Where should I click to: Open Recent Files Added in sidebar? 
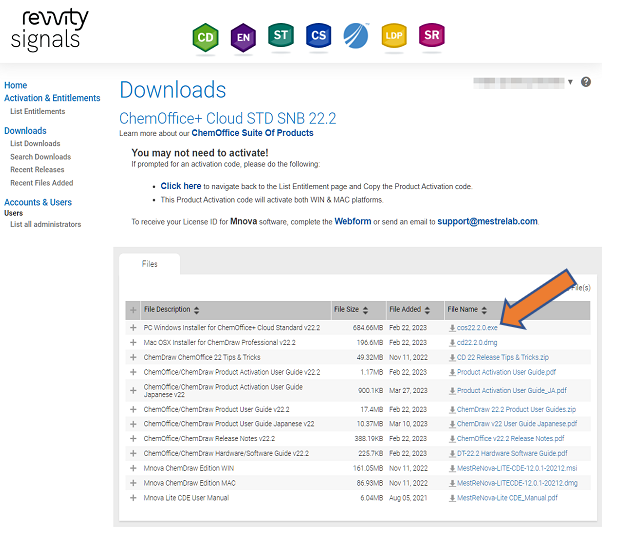coord(42,183)
